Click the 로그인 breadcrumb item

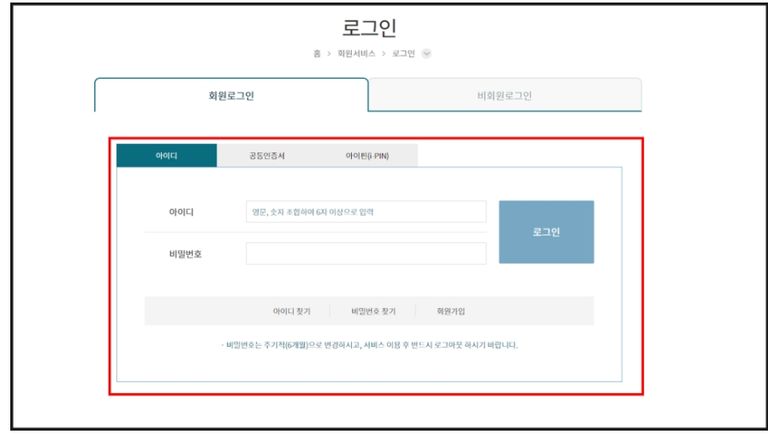click(x=402, y=54)
